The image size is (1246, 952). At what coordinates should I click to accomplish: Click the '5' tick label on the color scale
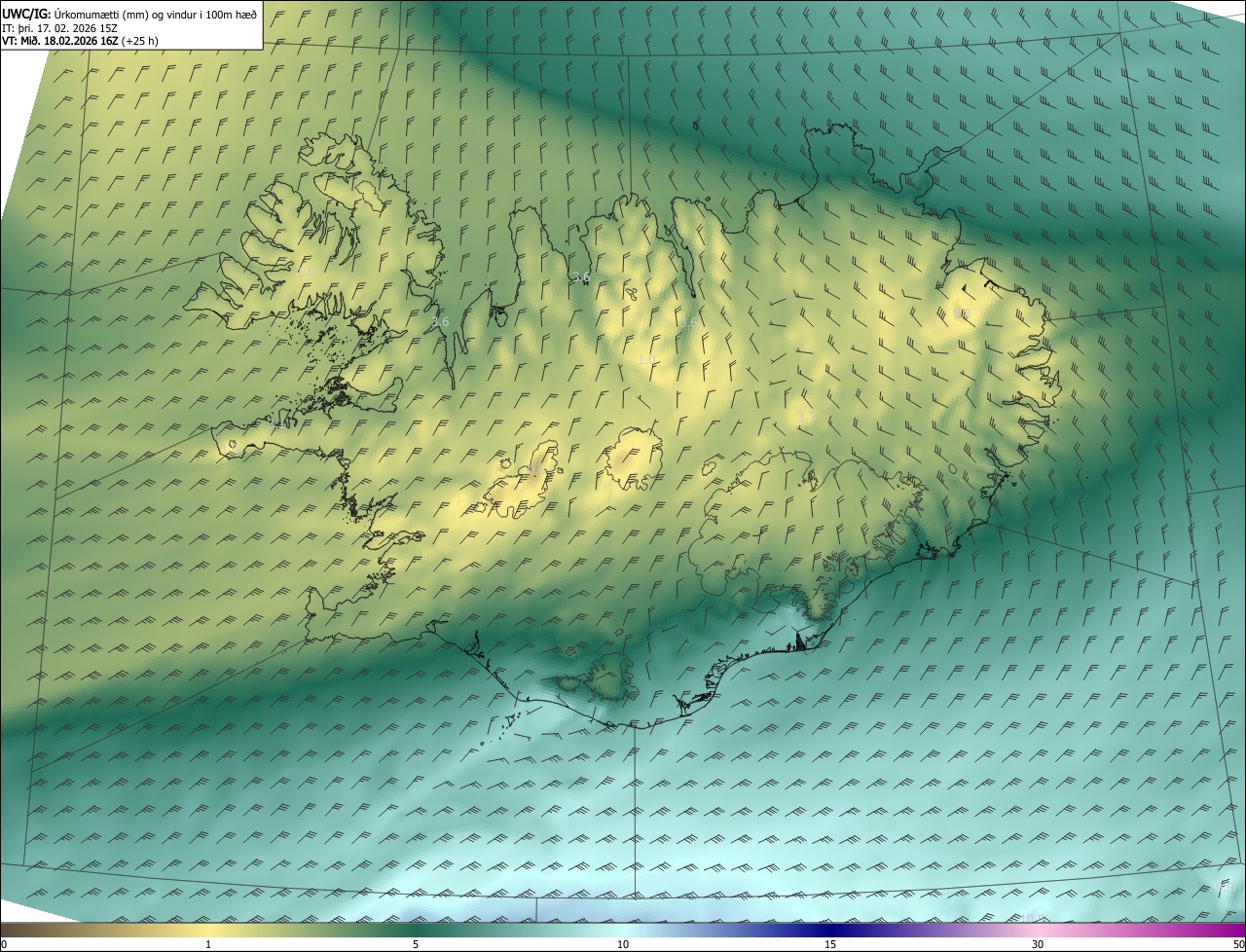point(416,944)
